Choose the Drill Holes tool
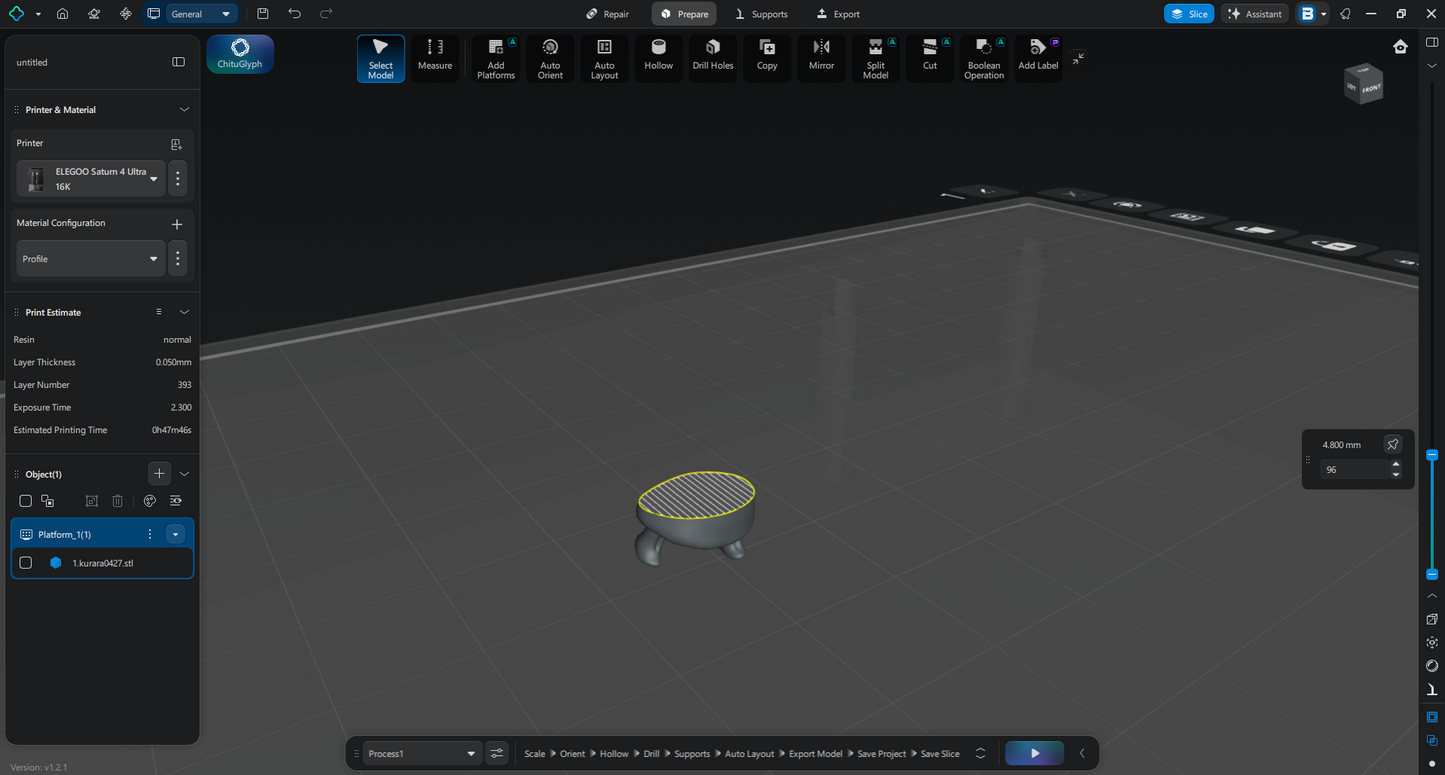The image size is (1445, 775). pyautogui.click(x=713, y=59)
